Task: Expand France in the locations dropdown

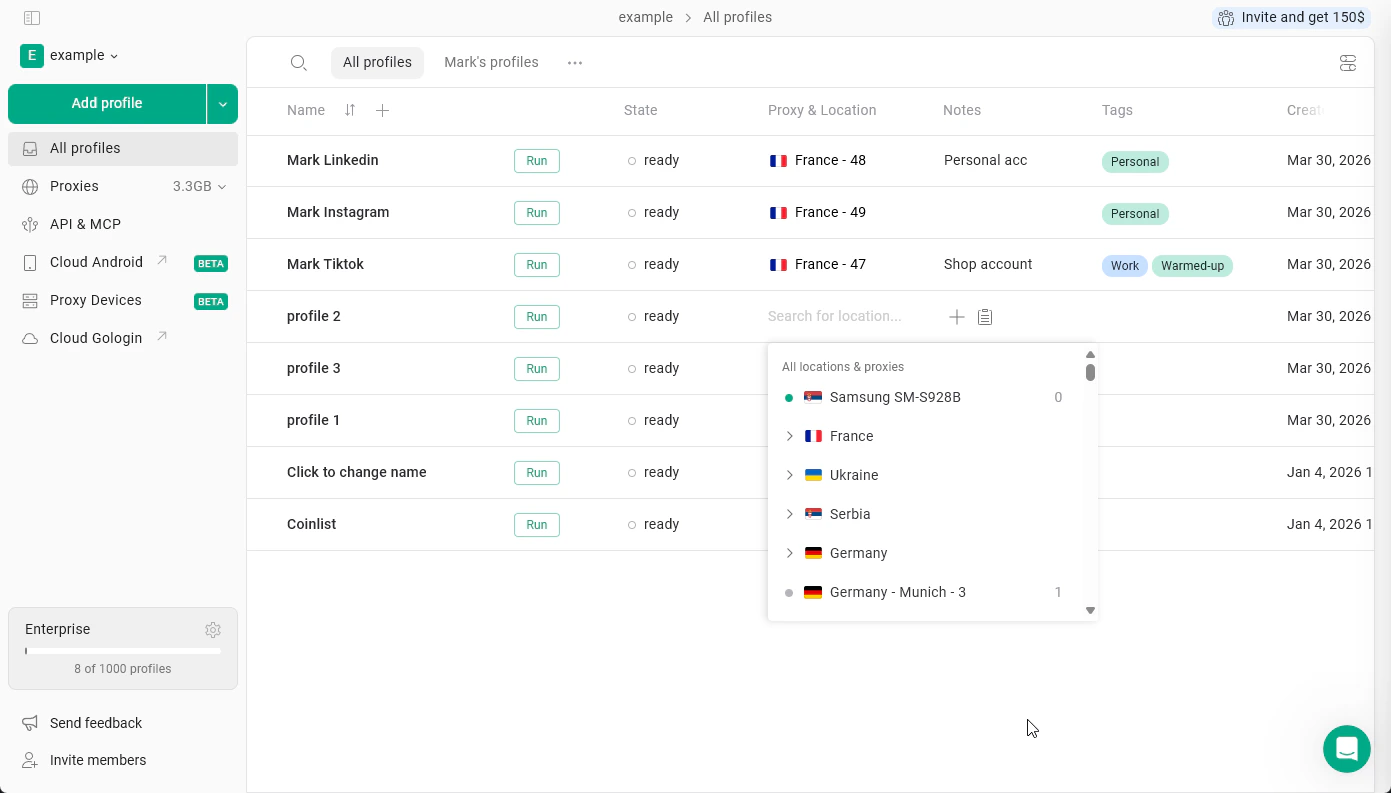Action: (790, 436)
